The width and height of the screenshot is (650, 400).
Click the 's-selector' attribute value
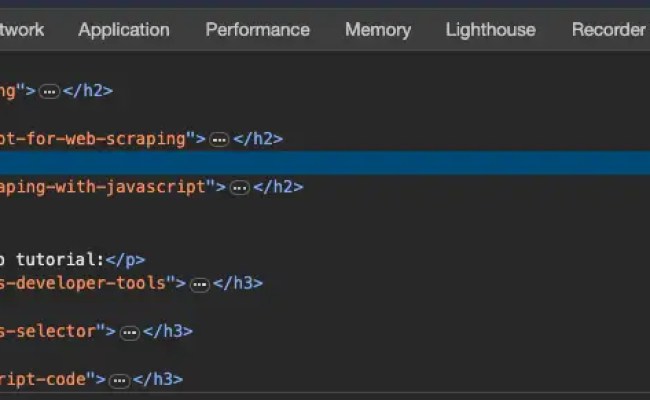tap(48, 331)
